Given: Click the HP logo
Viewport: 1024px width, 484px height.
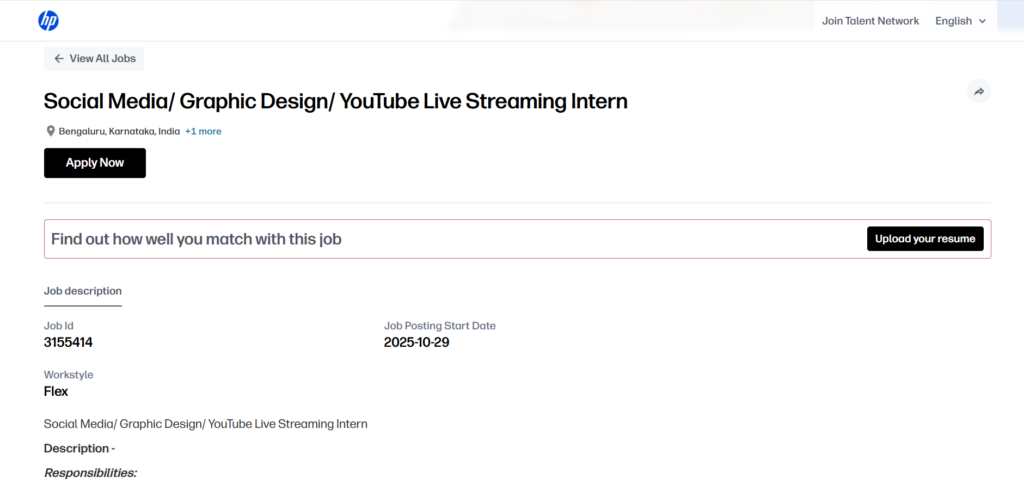Looking at the screenshot, I should 48,21.
